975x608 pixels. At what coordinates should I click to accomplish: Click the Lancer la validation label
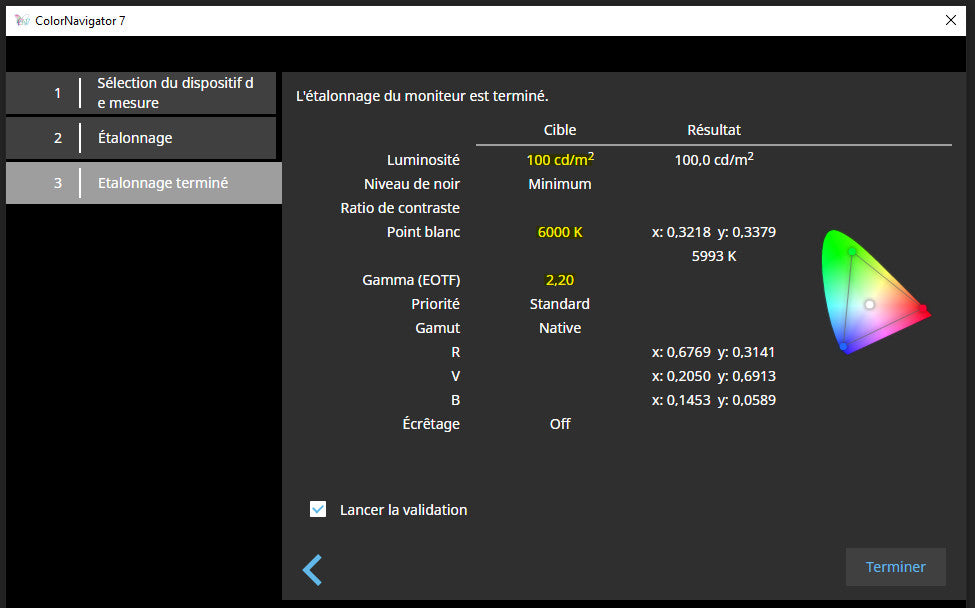tap(403, 510)
